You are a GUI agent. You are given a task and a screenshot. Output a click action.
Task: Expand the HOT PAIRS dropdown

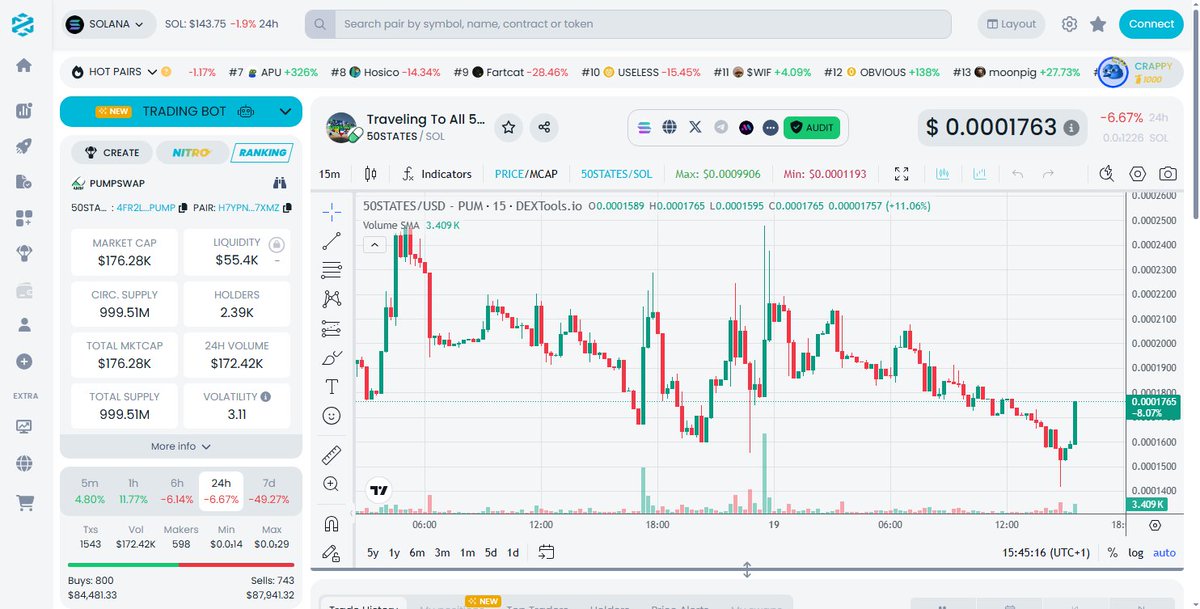(152, 72)
